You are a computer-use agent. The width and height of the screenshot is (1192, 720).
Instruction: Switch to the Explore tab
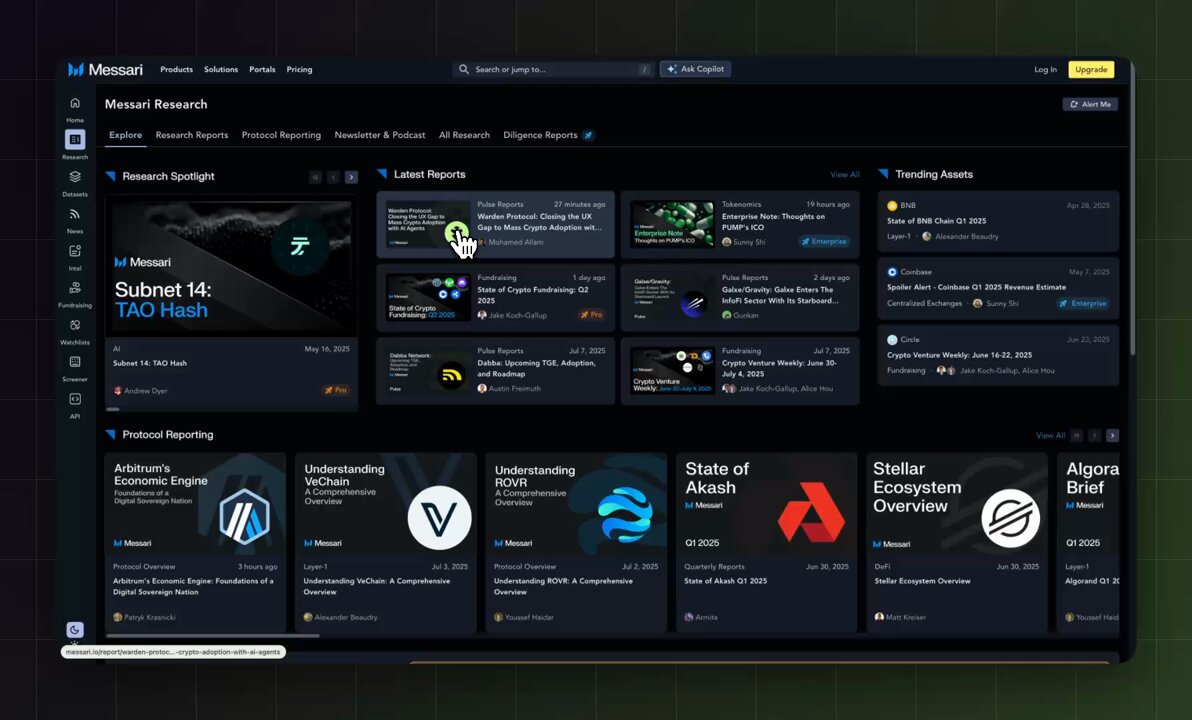[x=125, y=135]
